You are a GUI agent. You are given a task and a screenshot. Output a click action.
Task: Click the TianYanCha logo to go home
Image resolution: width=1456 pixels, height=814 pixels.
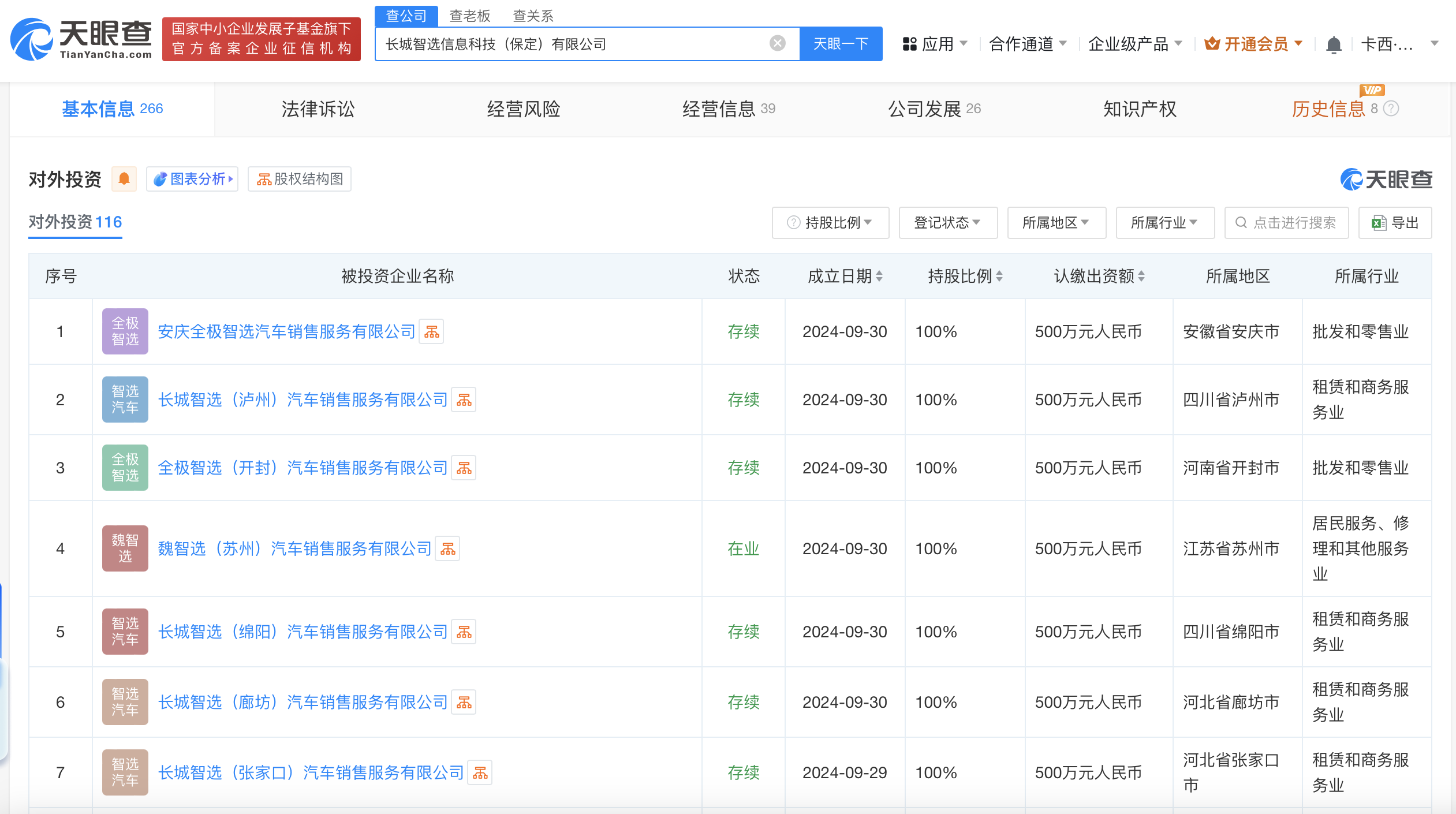tap(81, 39)
